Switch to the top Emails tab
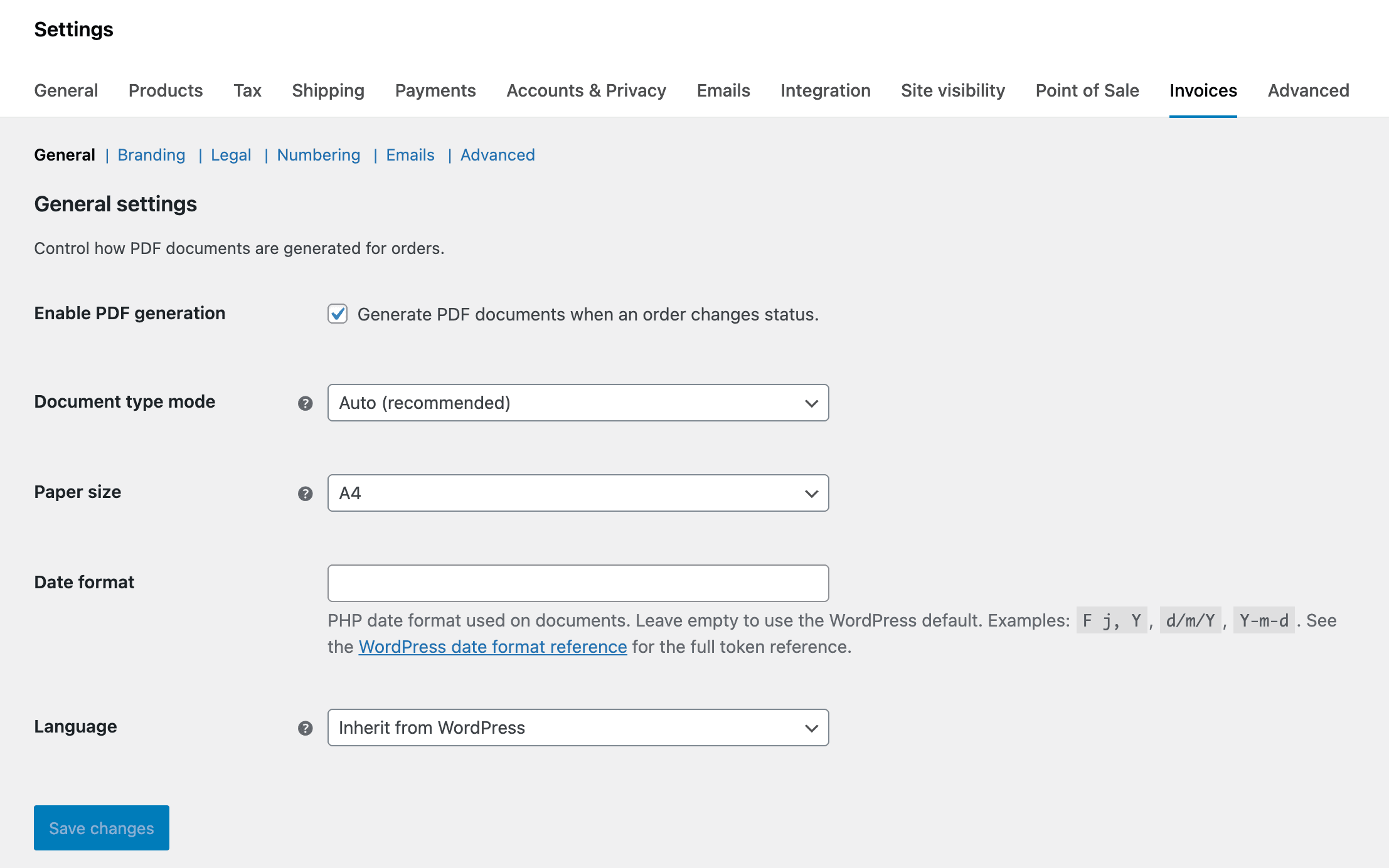Screen dimensions: 1389x868 [x=723, y=90]
